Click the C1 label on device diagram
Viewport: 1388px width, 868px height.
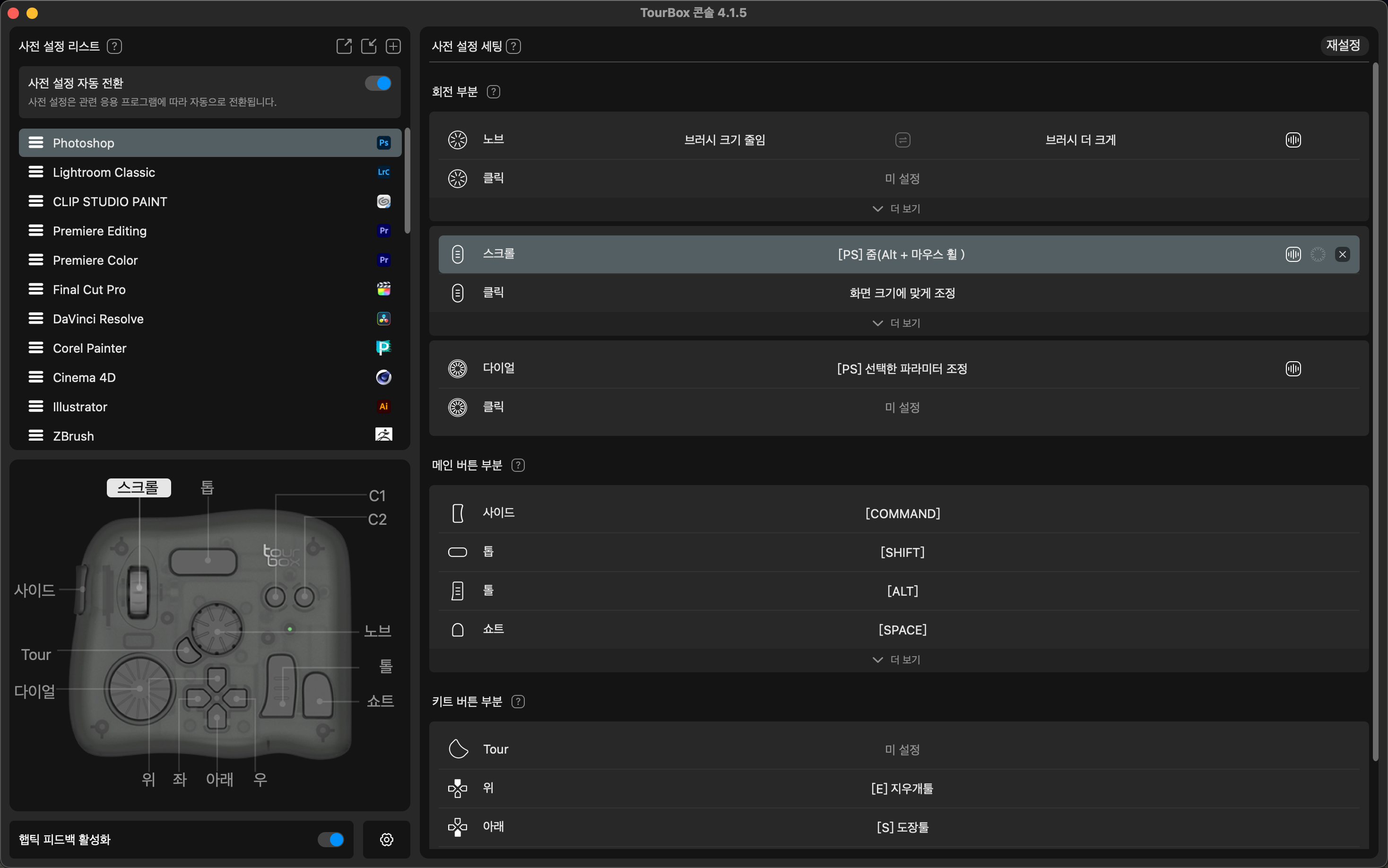[377, 495]
